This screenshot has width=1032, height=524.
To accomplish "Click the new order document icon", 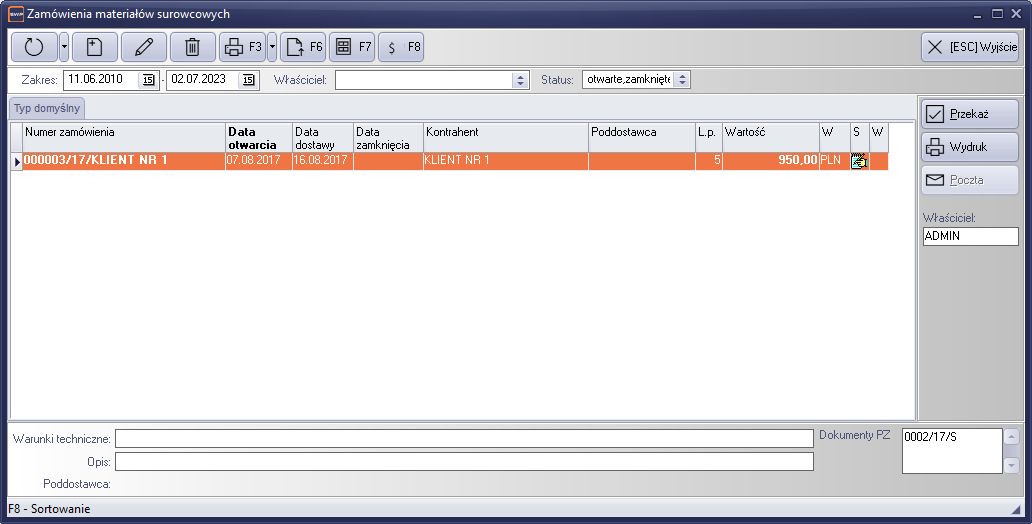I will (x=94, y=47).
